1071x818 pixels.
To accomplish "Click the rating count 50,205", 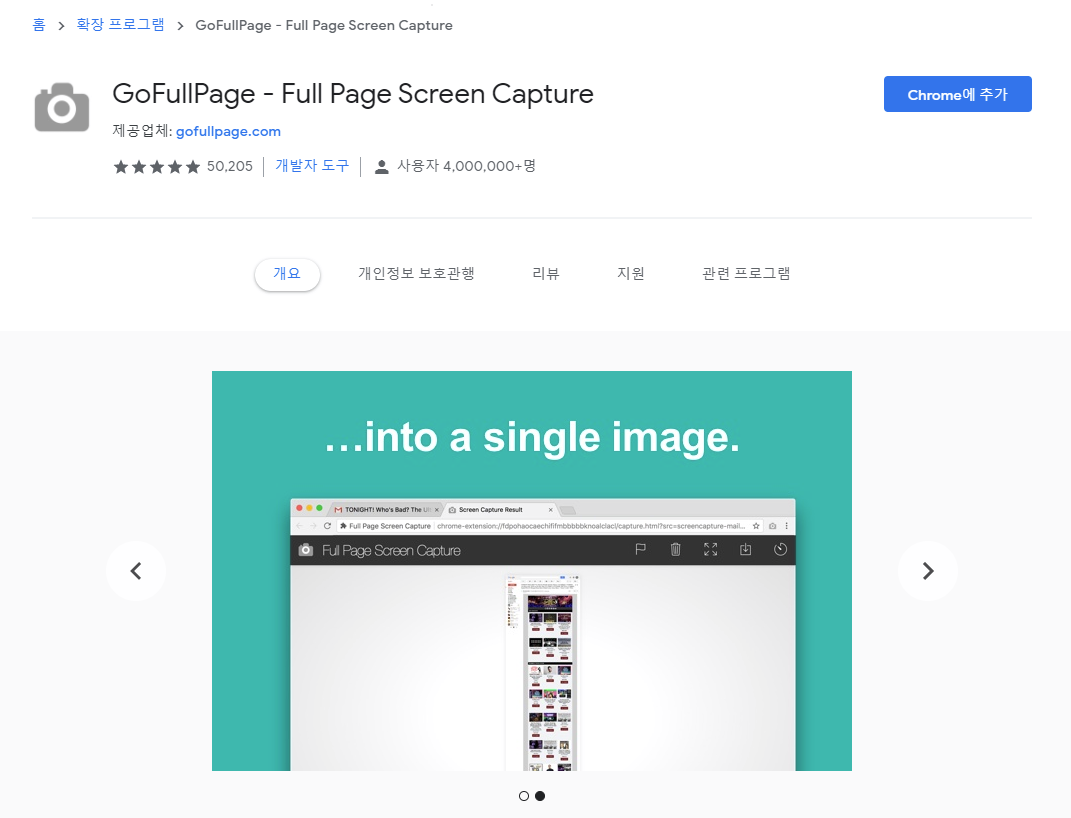I will coord(230,167).
